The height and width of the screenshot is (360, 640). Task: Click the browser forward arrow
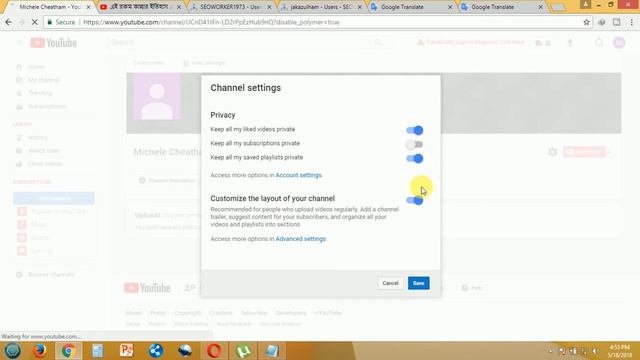(22, 22)
